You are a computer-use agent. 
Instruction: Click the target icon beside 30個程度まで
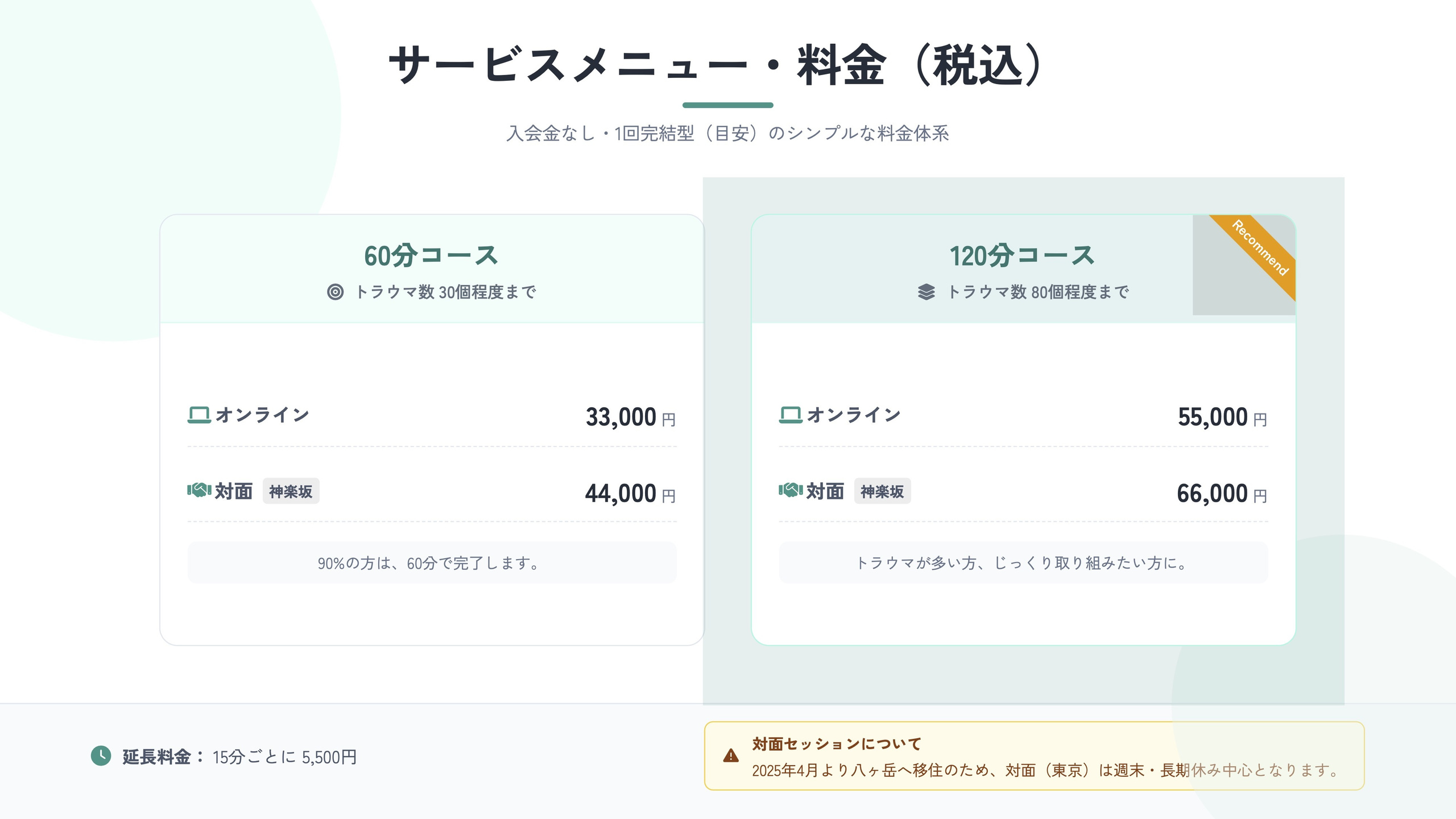pos(335,292)
